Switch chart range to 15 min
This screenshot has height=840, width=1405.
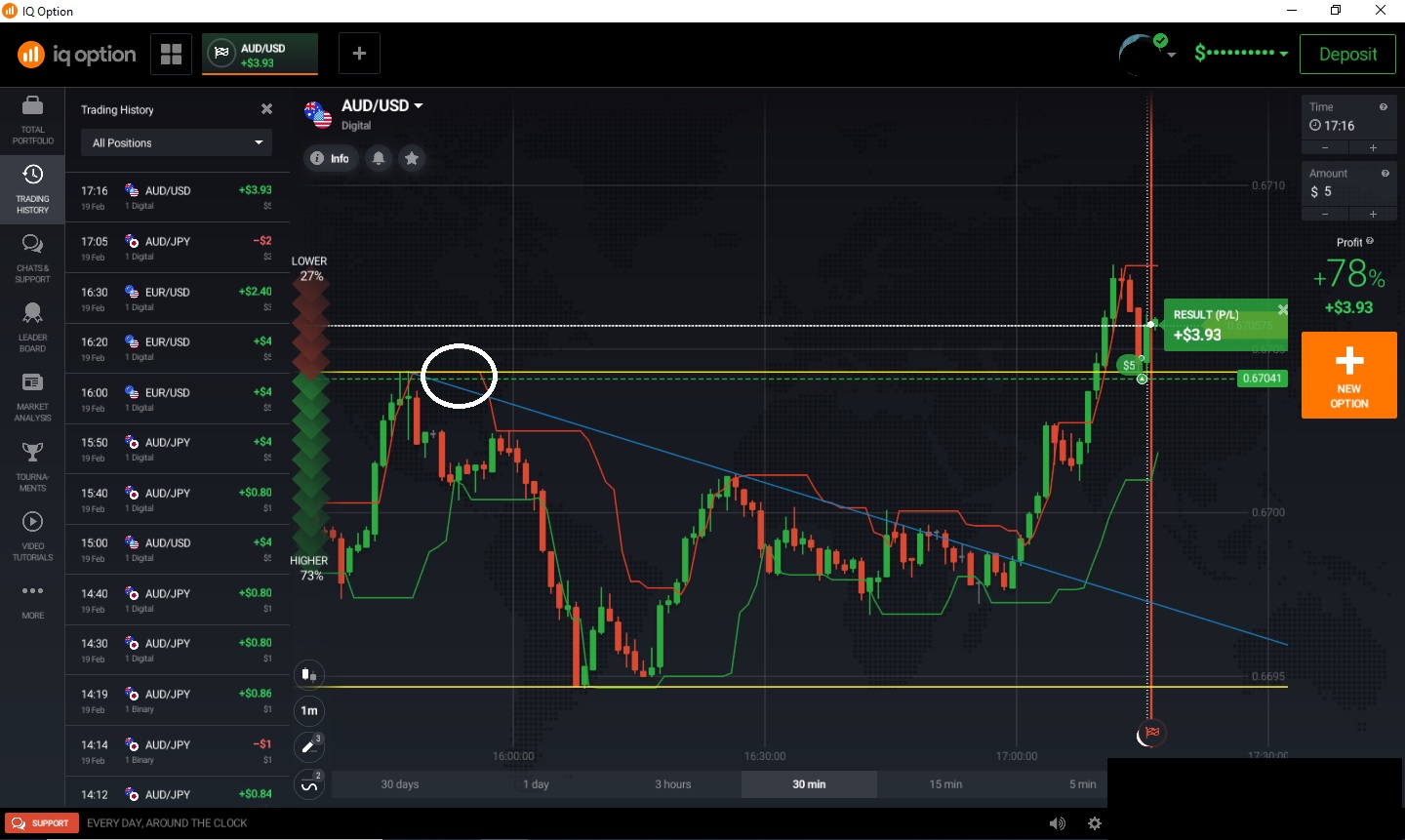click(x=945, y=784)
